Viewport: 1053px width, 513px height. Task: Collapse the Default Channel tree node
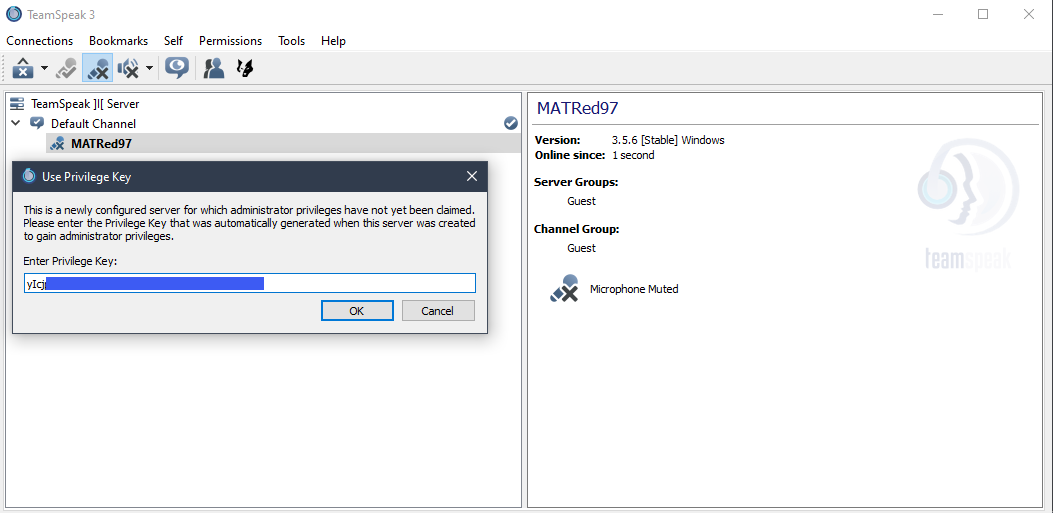[16, 124]
